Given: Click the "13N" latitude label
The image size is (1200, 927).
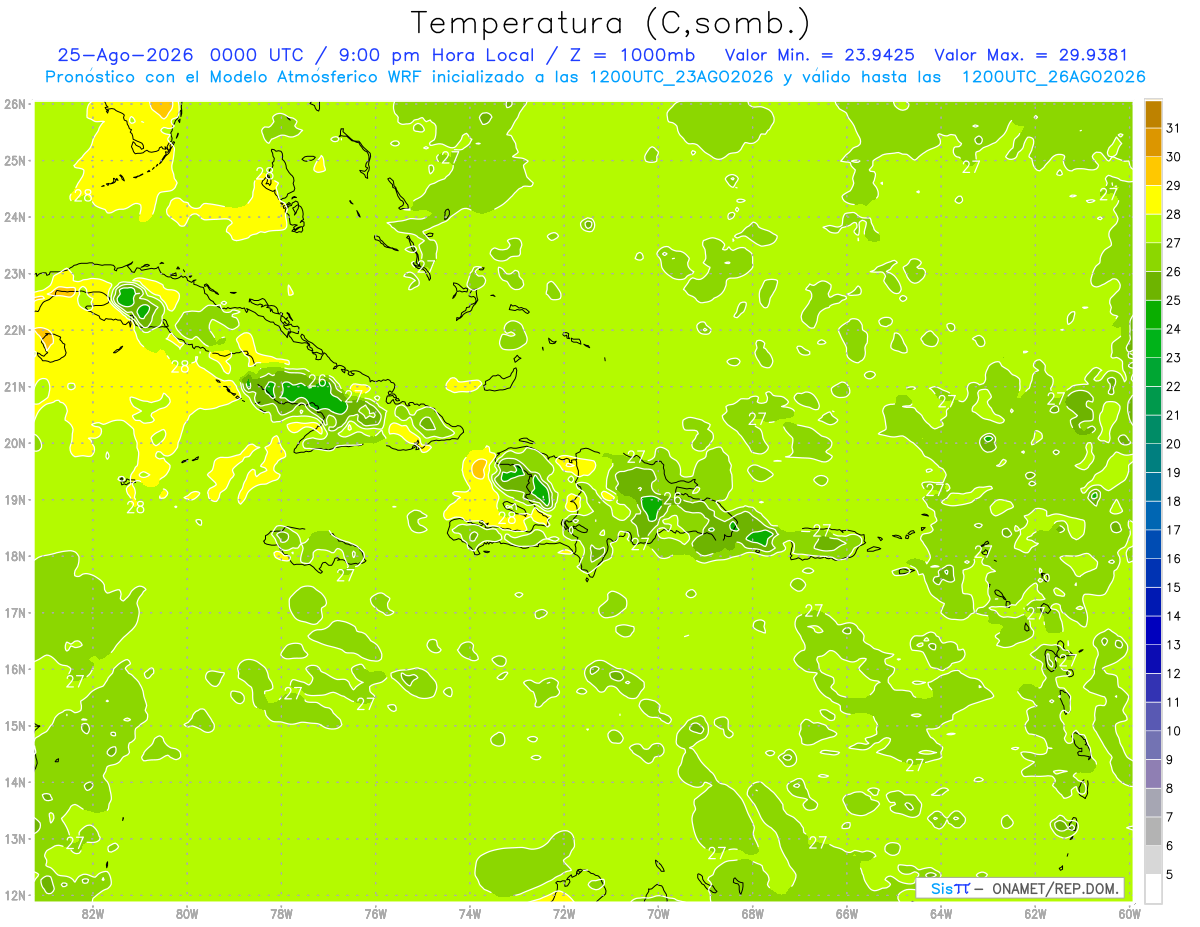Looking at the screenshot, I should click(x=15, y=838).
